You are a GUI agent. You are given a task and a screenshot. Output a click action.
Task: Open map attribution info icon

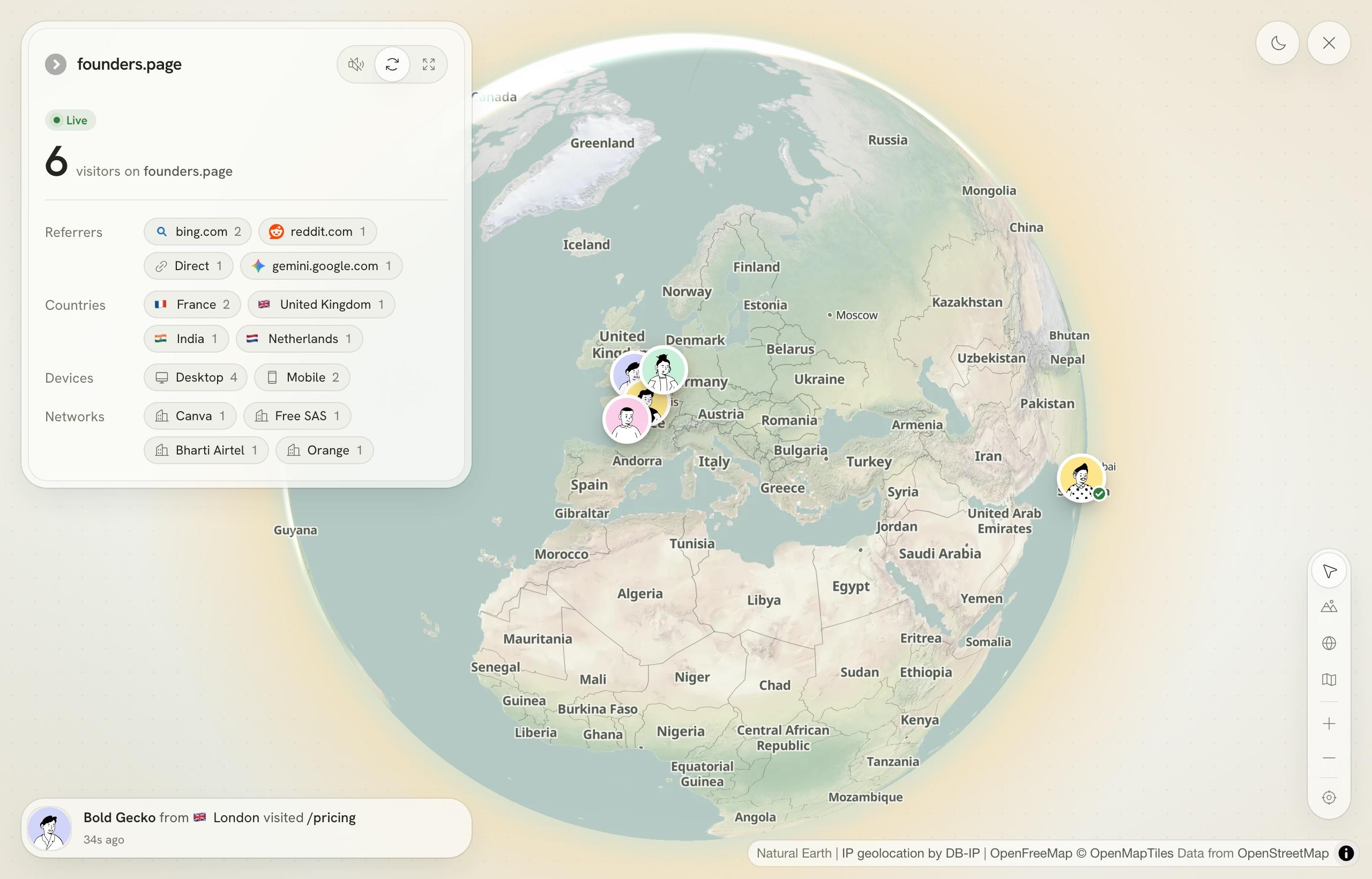(x=1346, y=853)
